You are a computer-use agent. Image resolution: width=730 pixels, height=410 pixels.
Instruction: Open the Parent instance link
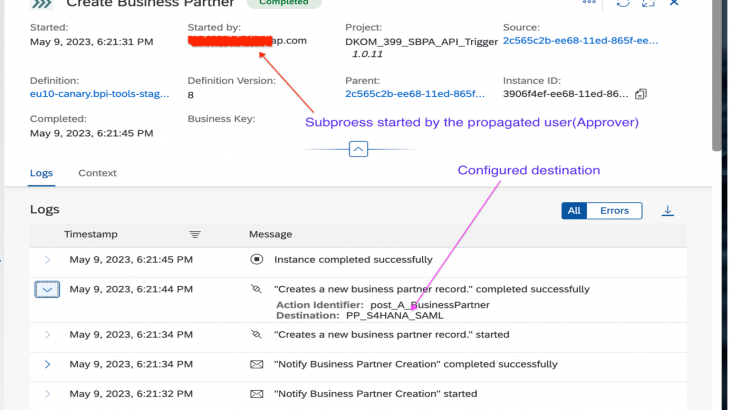point(415,94)
